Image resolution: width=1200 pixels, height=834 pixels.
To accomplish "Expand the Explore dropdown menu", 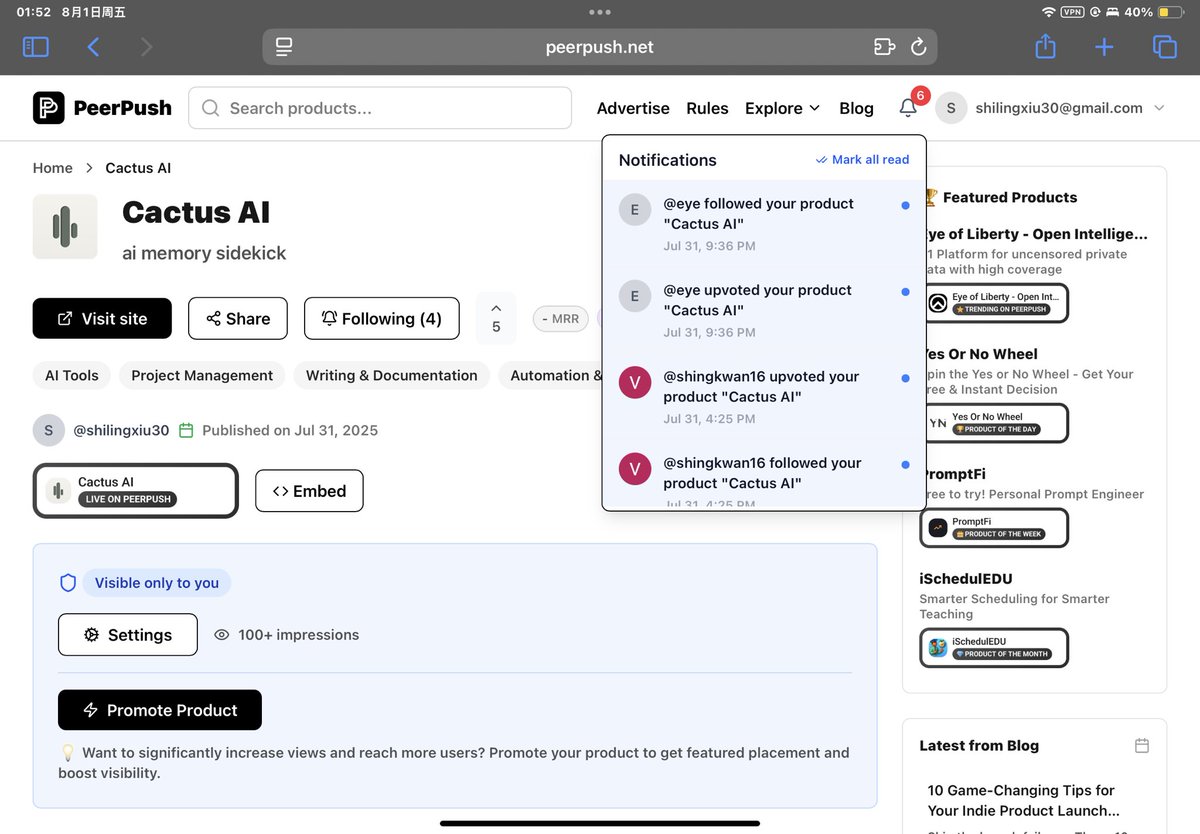I will pyautogui.click(x=783, y=108).
